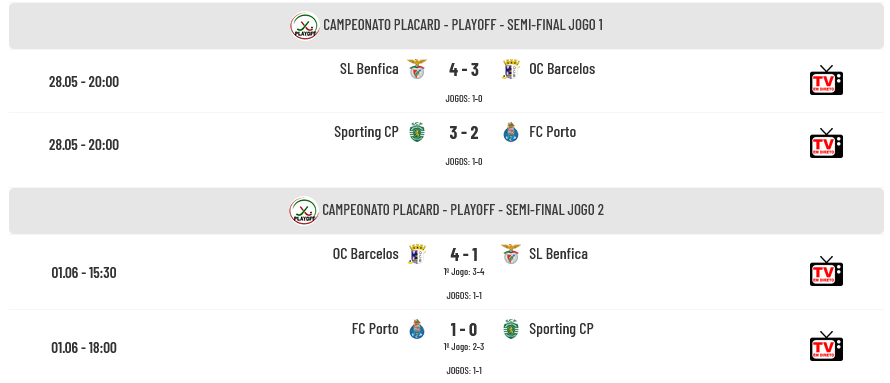This screenshot has width=890, height=383.
Task: Open TV broadcast for Sporting CP vs FC Porto
Action: point(826,144)
